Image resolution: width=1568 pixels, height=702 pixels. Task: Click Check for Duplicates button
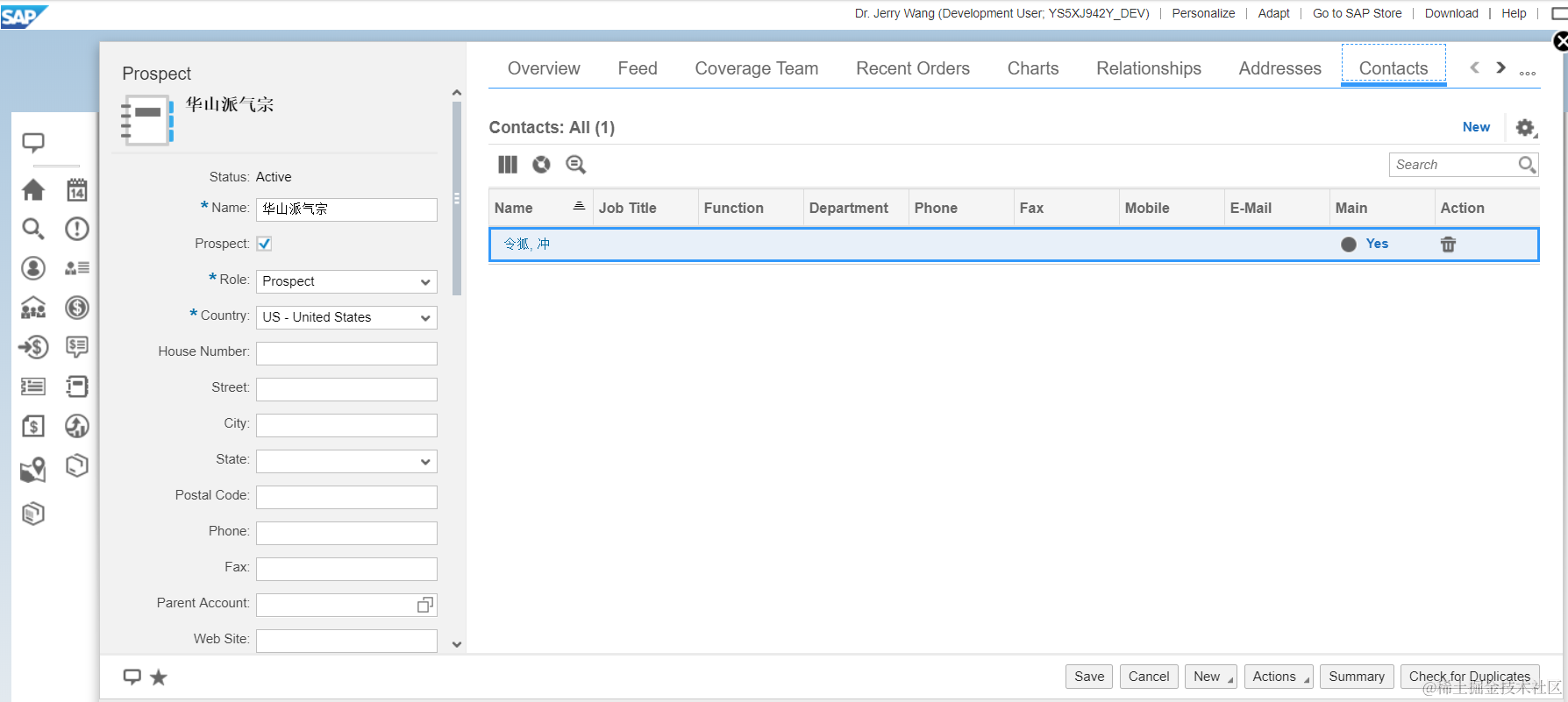point(1470,677)
